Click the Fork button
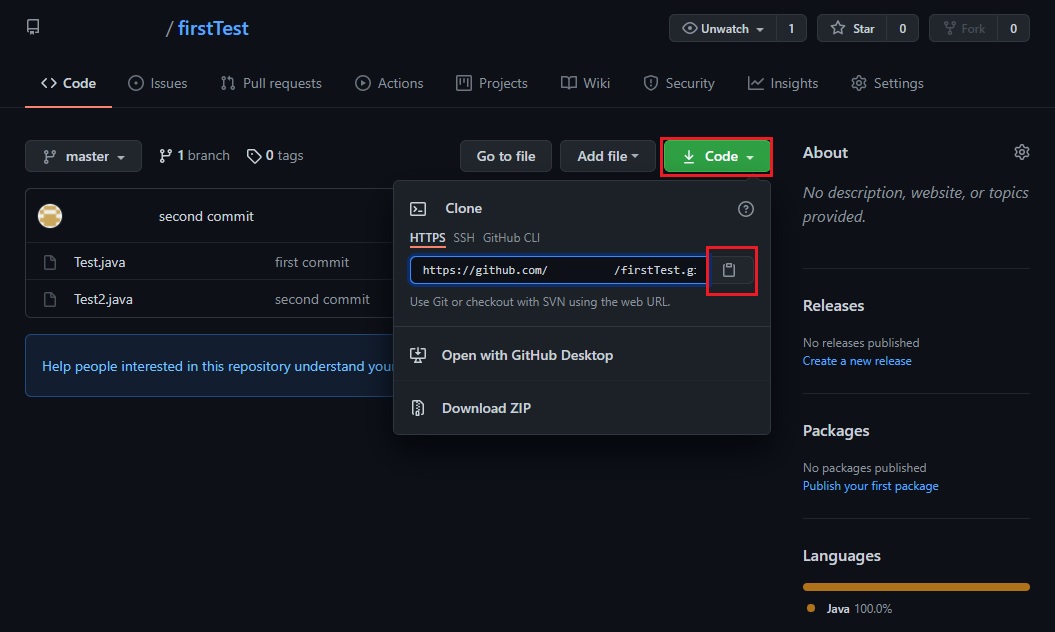This screenshot has width=1055, height=632. (963, 28)
